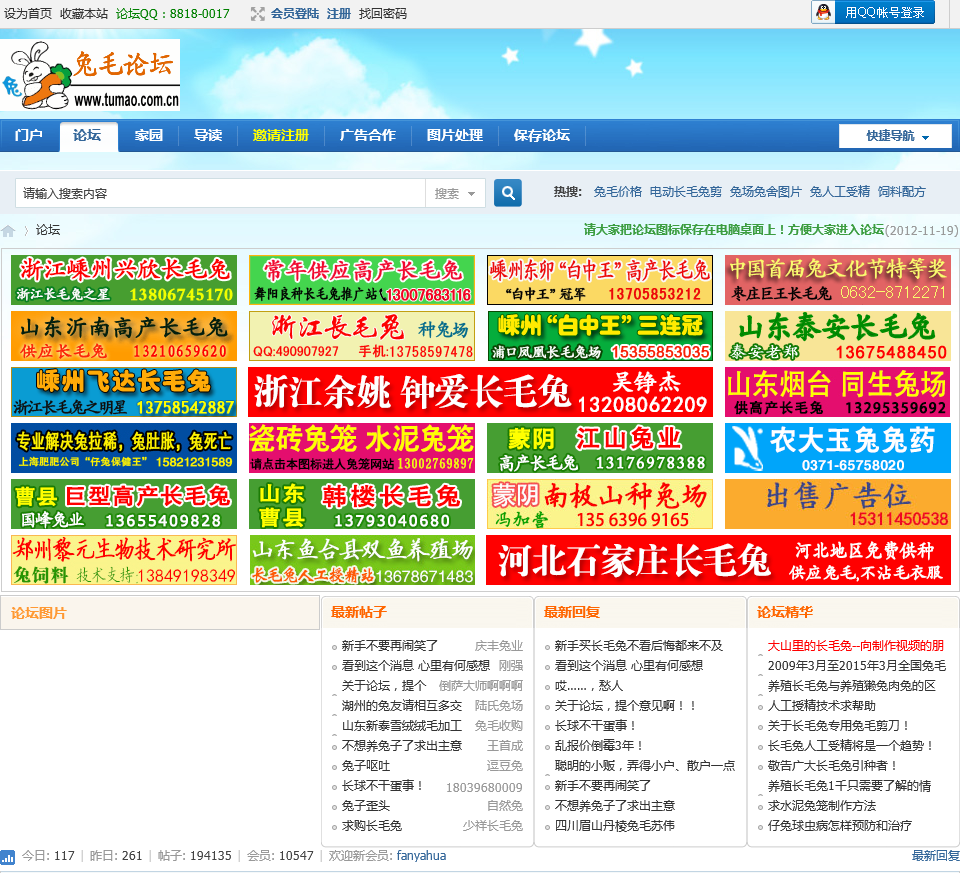960x873 pixels.
Task: Click hot search 兔毛价格
Action: click(x=617, y=192)
